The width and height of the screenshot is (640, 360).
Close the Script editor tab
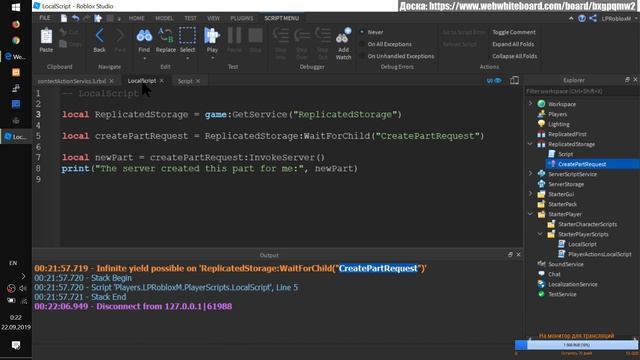pyautogui.click(x=198, y=81)
